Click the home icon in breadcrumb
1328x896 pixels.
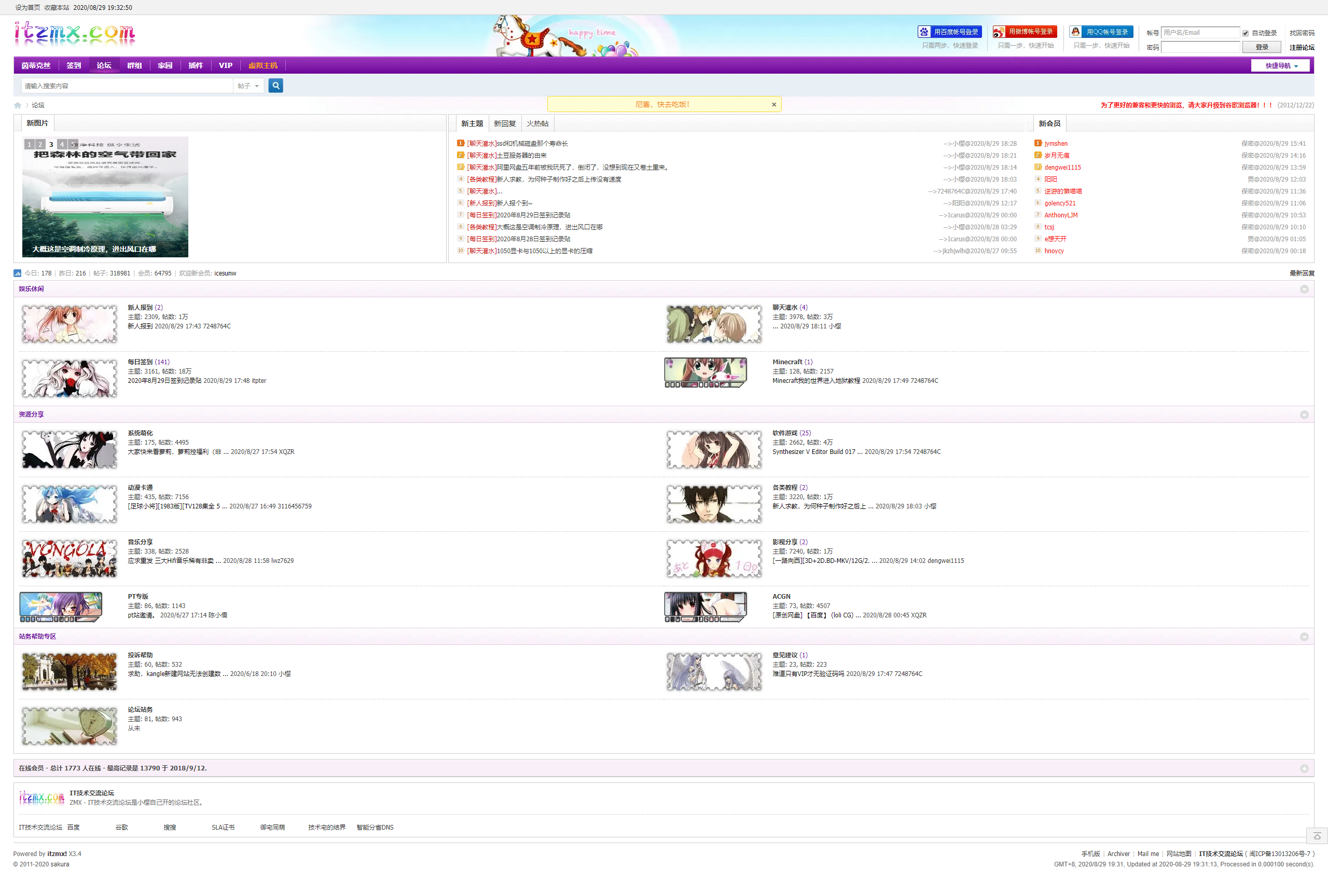click(18, 105)
